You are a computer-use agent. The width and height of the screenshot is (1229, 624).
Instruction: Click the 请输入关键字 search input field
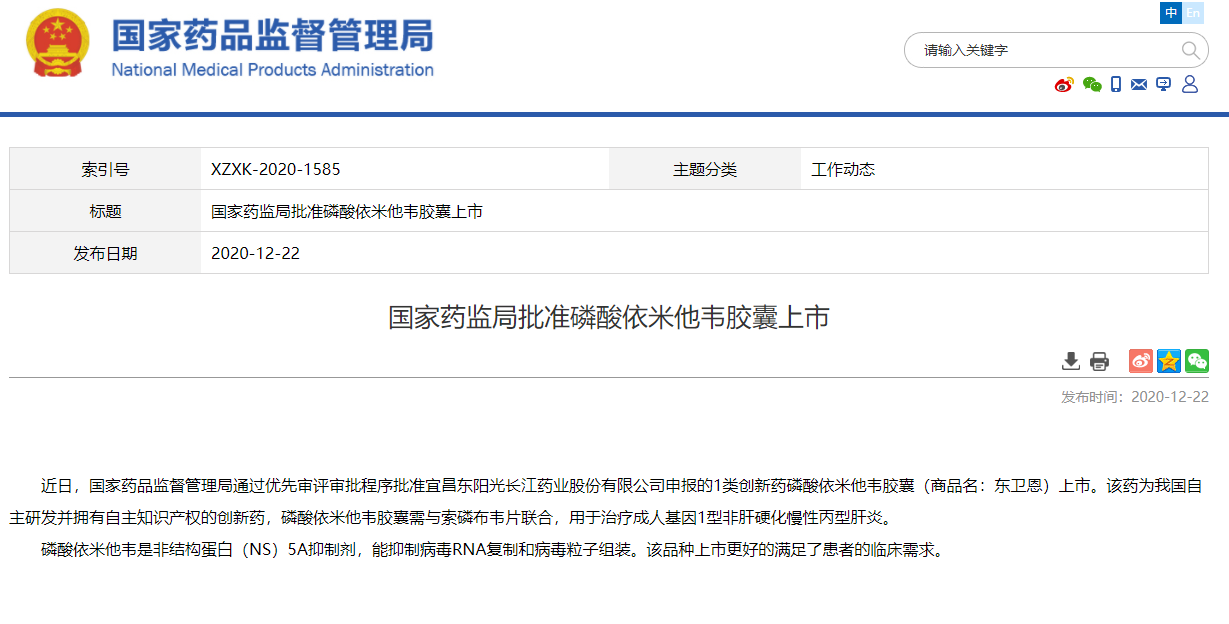coord(1040,50)
